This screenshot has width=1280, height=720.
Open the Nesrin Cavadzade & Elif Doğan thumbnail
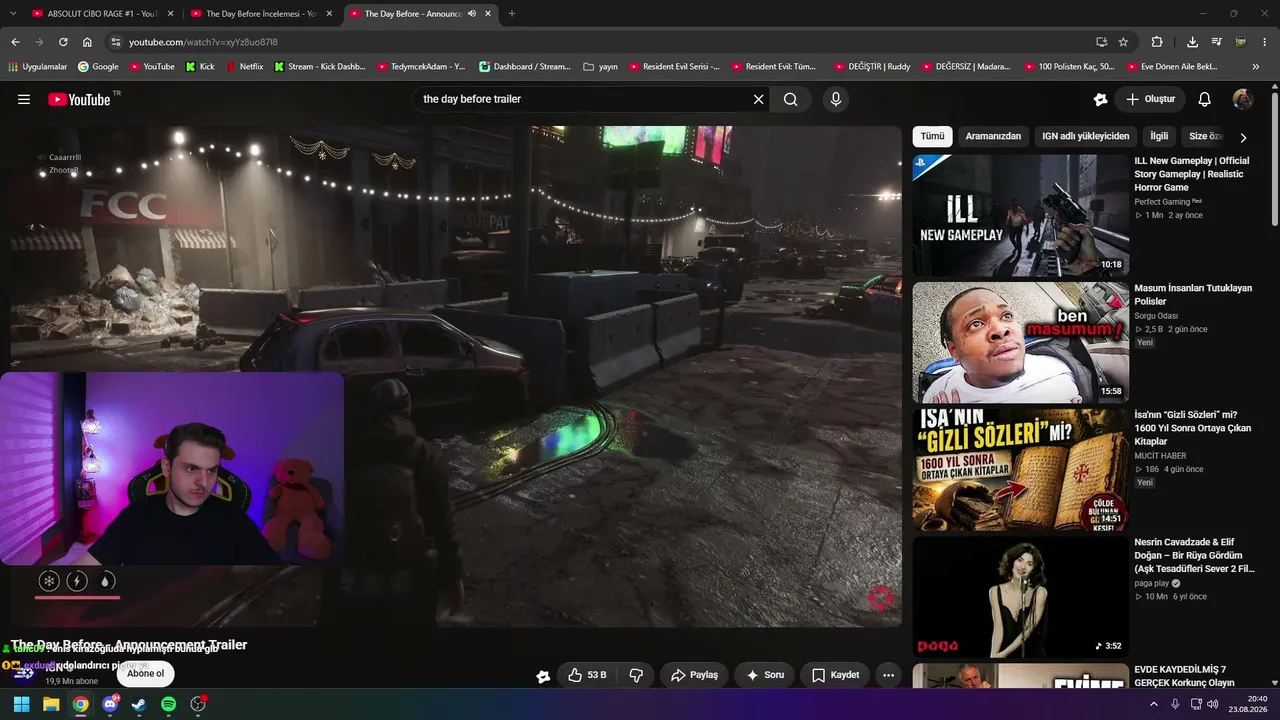point(1020,597)
